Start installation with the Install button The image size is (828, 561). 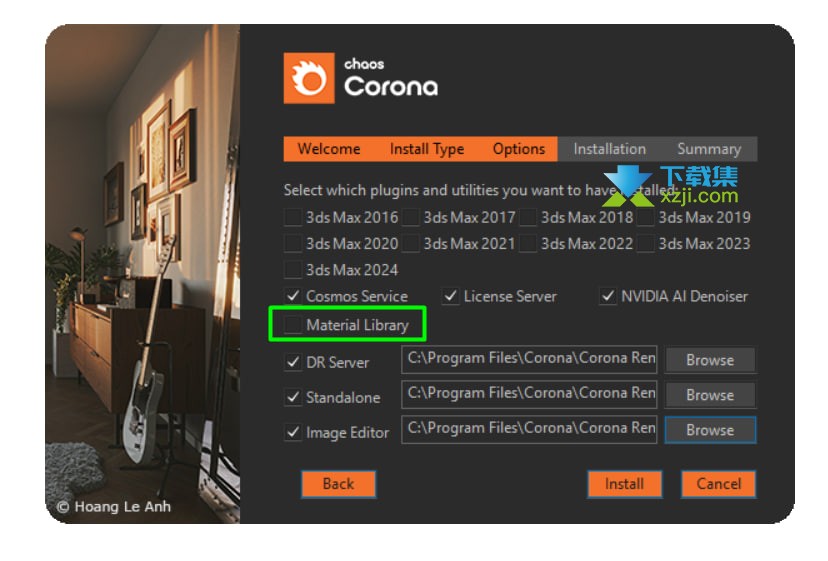[x=624, y=484]
